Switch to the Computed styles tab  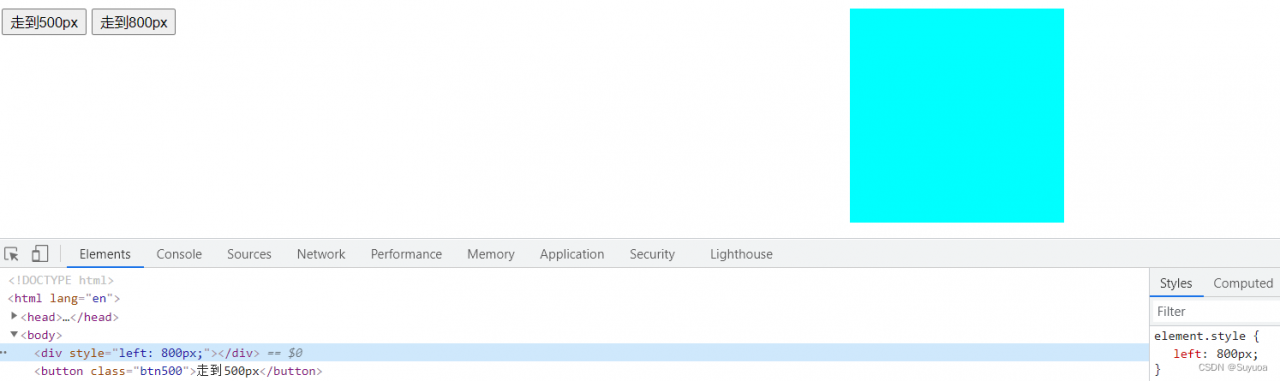click(x=1243, y=283)
